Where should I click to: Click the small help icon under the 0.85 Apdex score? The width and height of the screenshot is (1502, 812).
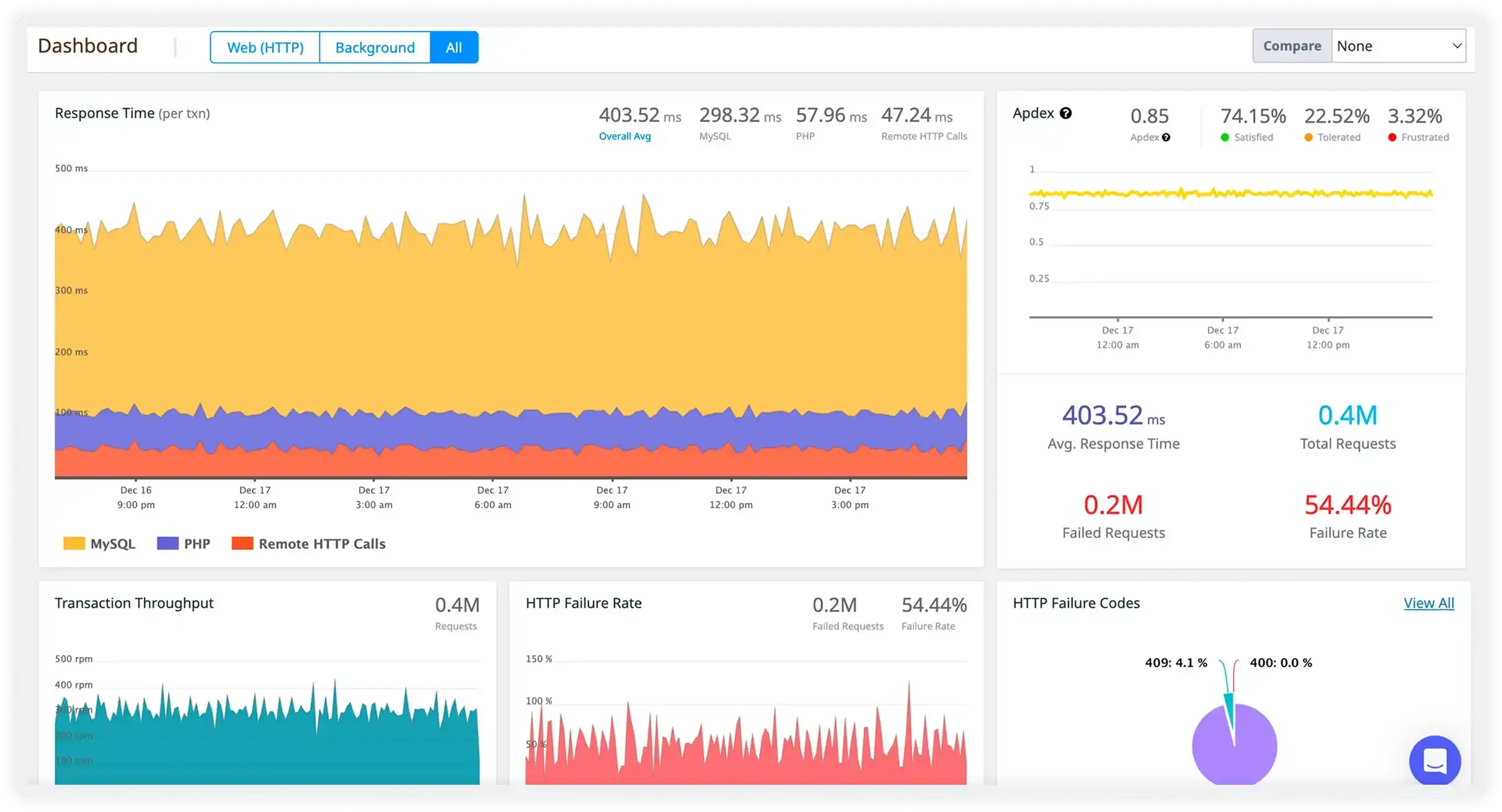(1166, 138)
